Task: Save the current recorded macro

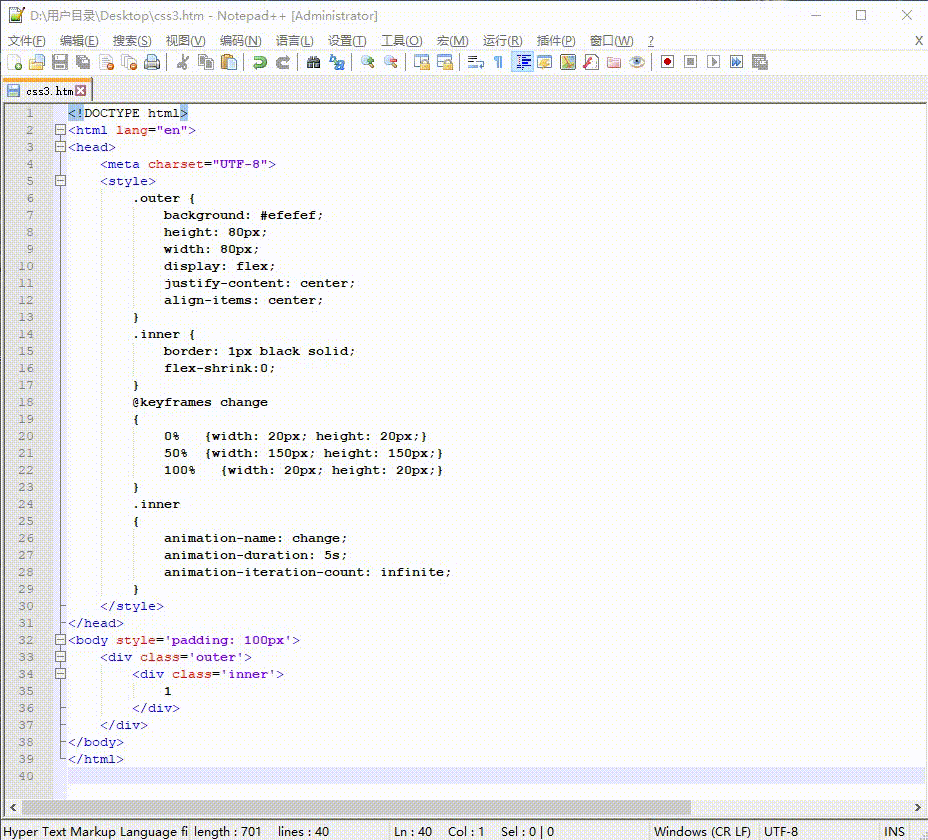Action: 759,62
